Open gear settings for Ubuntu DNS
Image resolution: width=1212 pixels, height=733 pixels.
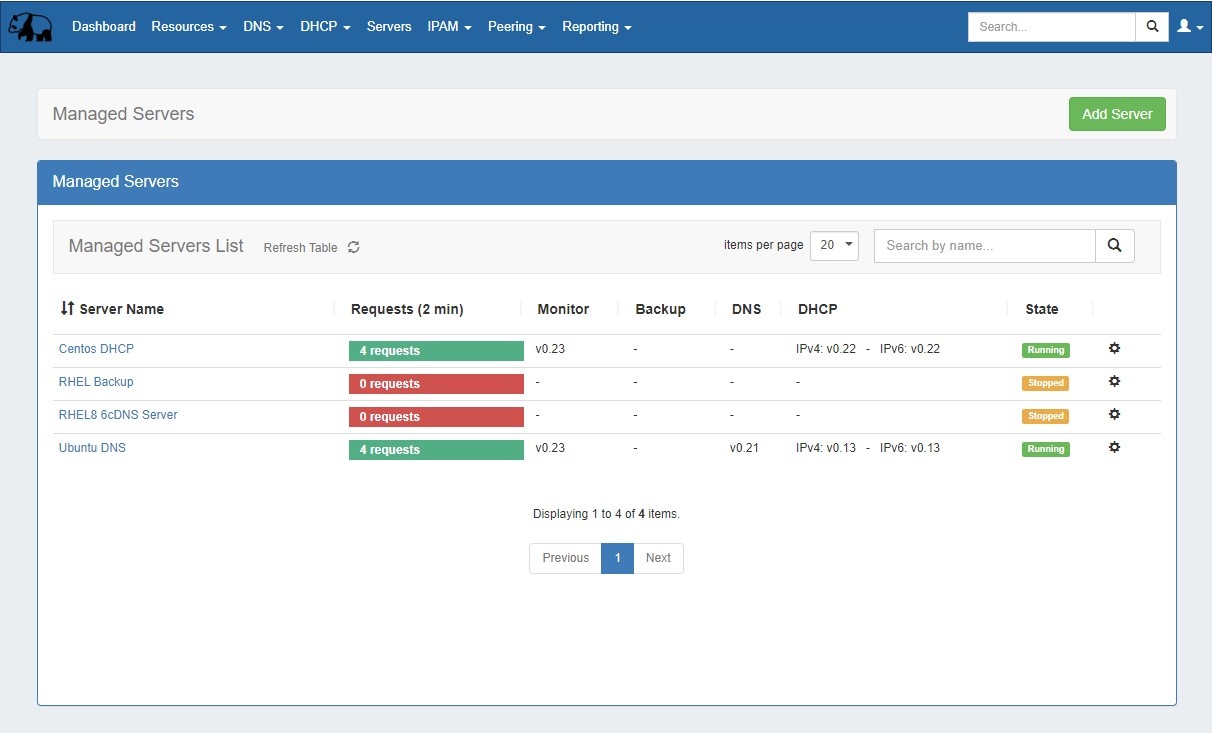pyautogui.click(x=1114, y=448)
